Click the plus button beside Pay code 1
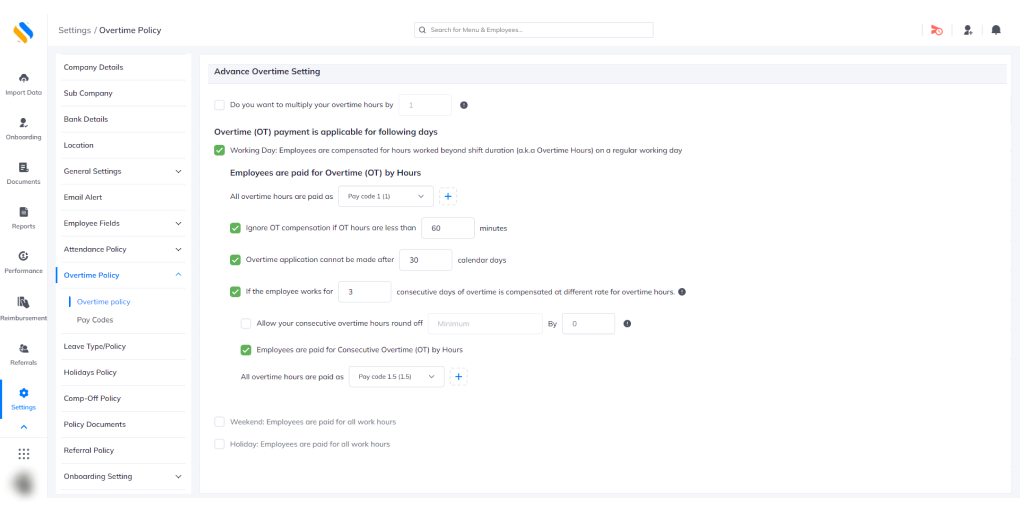Screen dimensions: 1020x512 [449, 197]
